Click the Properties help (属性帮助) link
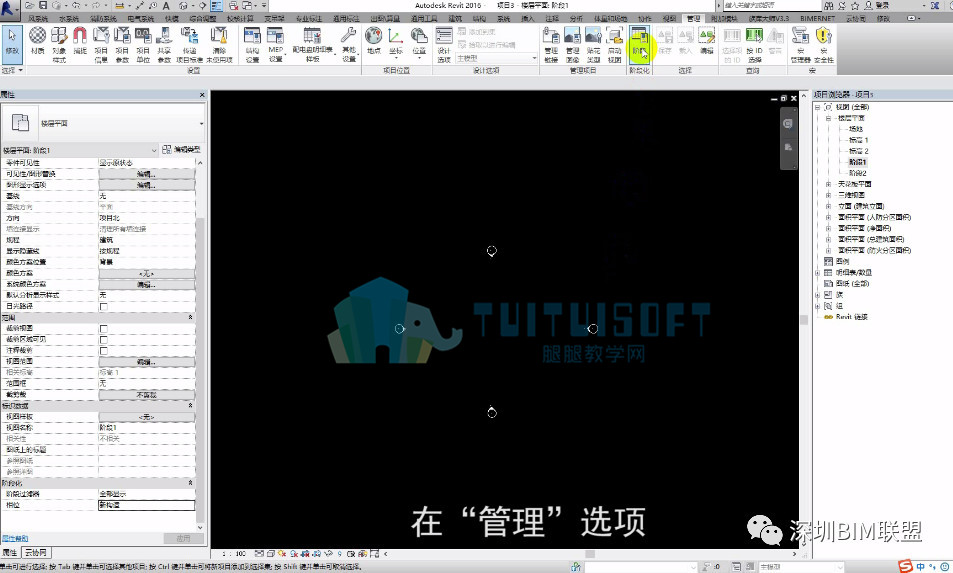The height and width of the screenshot is (573, 953). point(15,538)
